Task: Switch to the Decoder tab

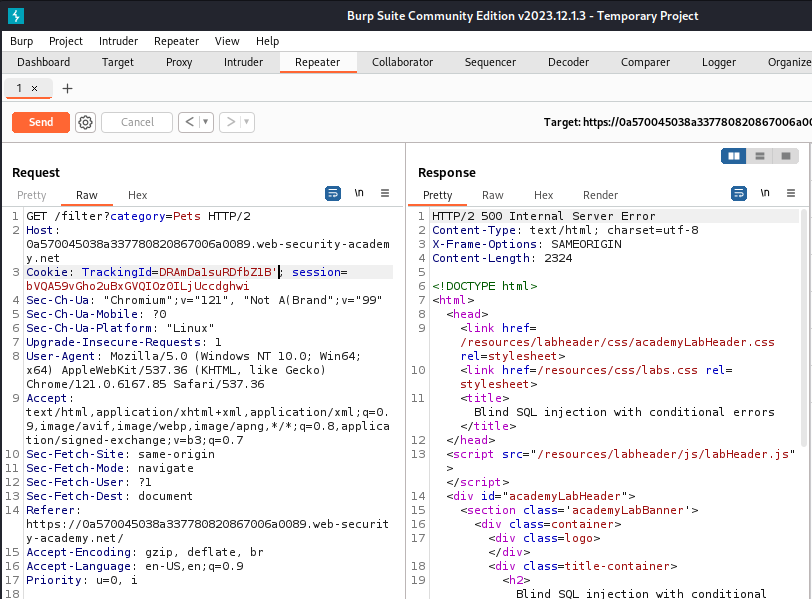Action: click(x=569, y=62)
